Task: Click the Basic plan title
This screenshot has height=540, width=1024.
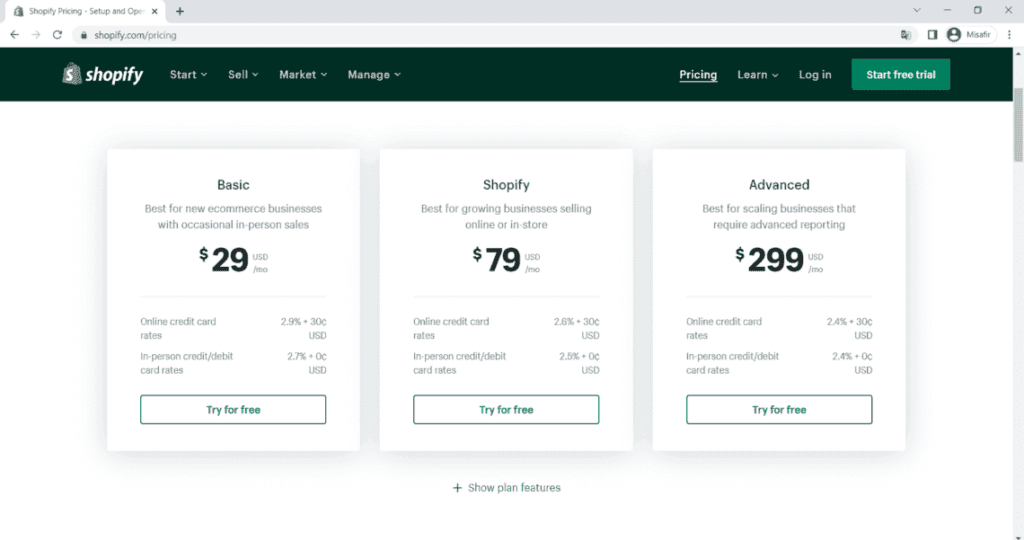Action: tap(233, 185)
